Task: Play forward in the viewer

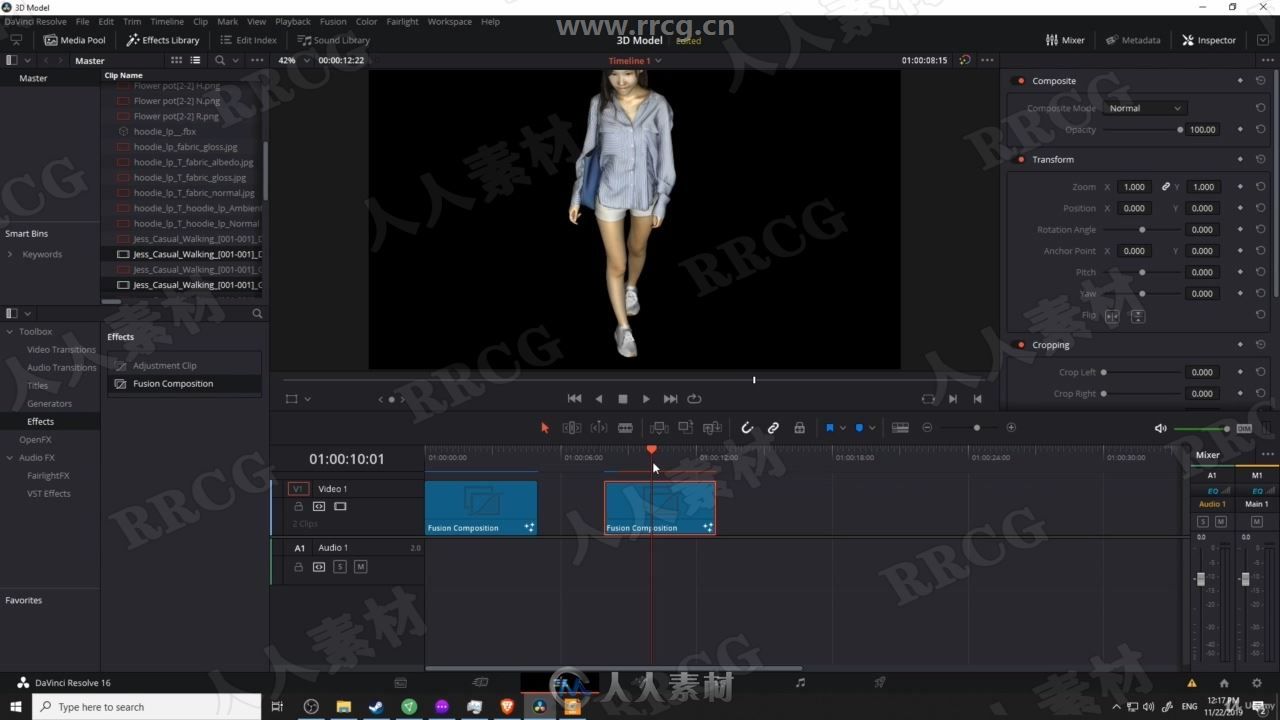Action: click(646, 398)
